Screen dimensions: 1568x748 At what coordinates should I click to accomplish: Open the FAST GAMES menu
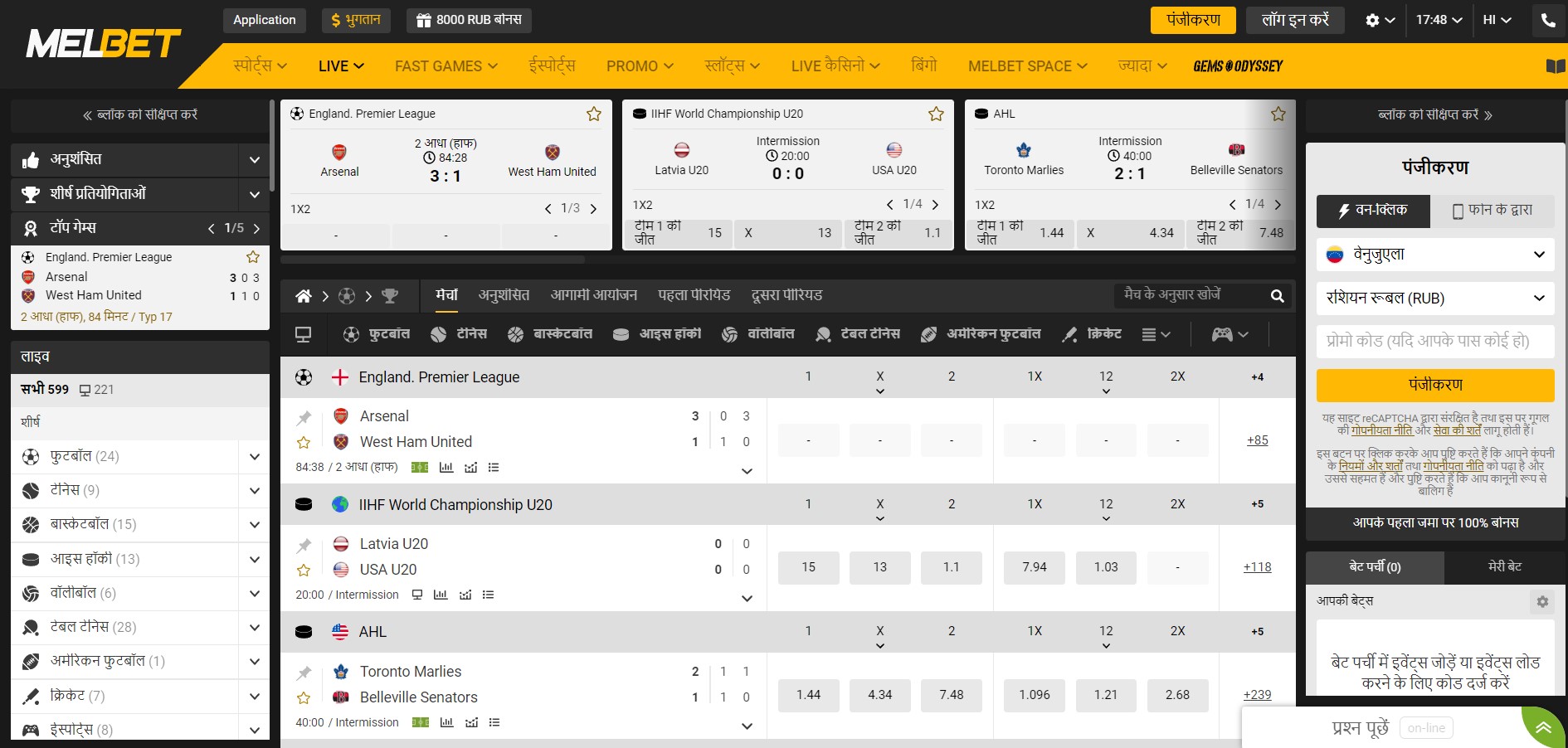(446, 66)
